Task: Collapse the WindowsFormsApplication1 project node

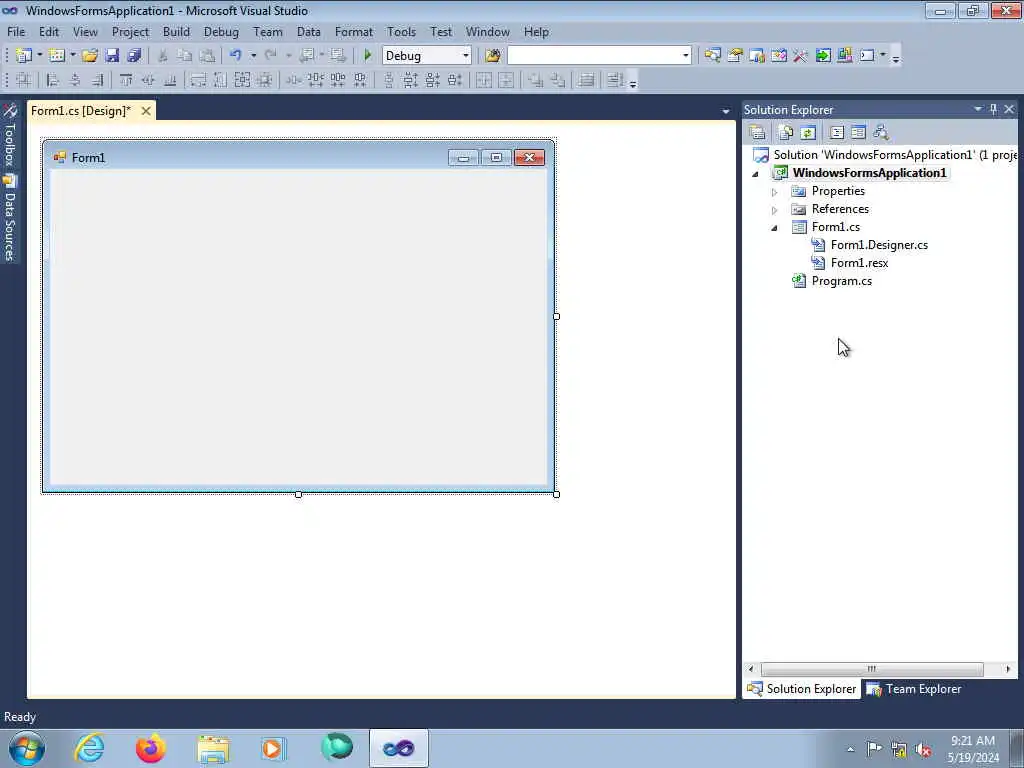Action: point(756,174)
